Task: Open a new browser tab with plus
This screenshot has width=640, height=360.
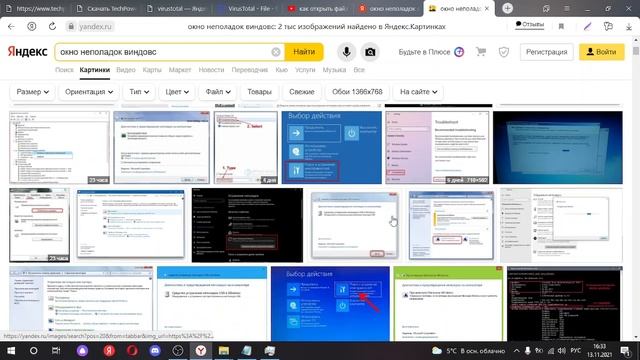Action: 507,8
